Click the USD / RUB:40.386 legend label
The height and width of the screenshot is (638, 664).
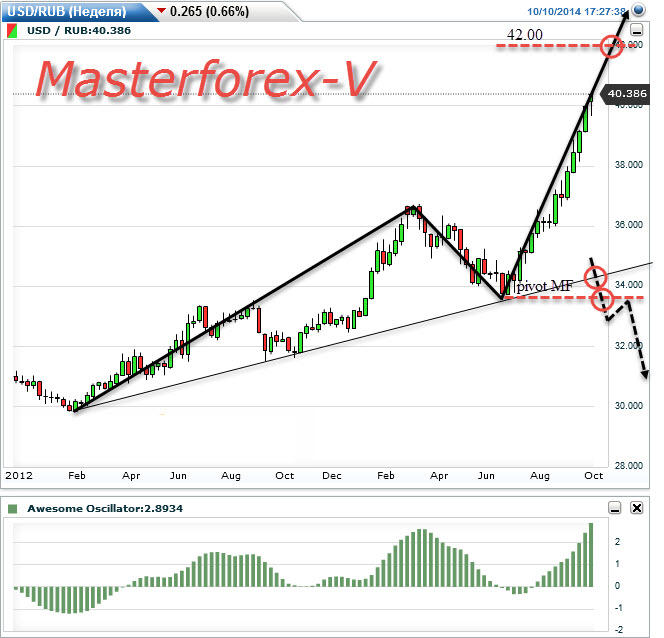pos(79,31)
